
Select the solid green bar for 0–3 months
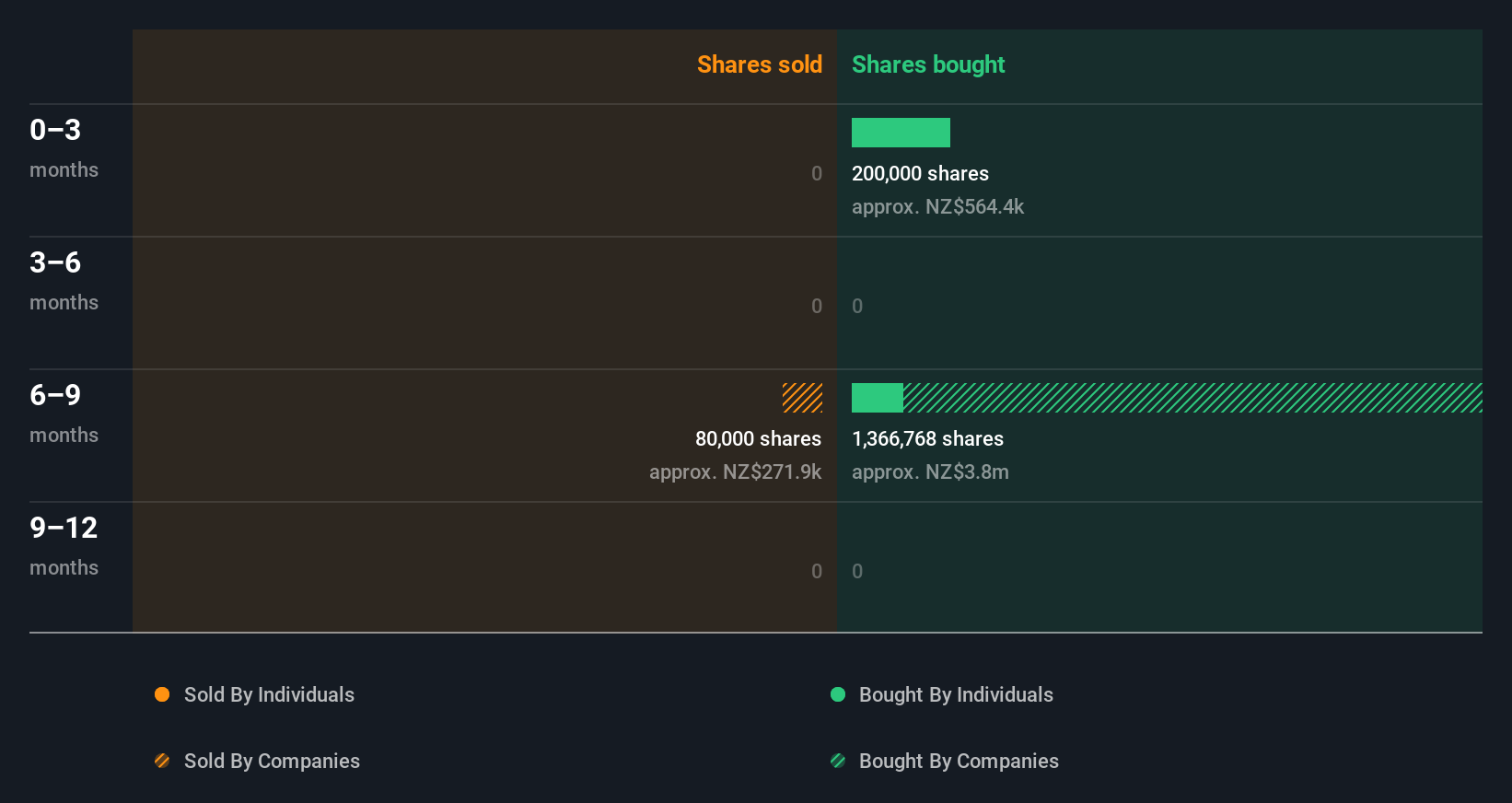[x=901, y=133]
